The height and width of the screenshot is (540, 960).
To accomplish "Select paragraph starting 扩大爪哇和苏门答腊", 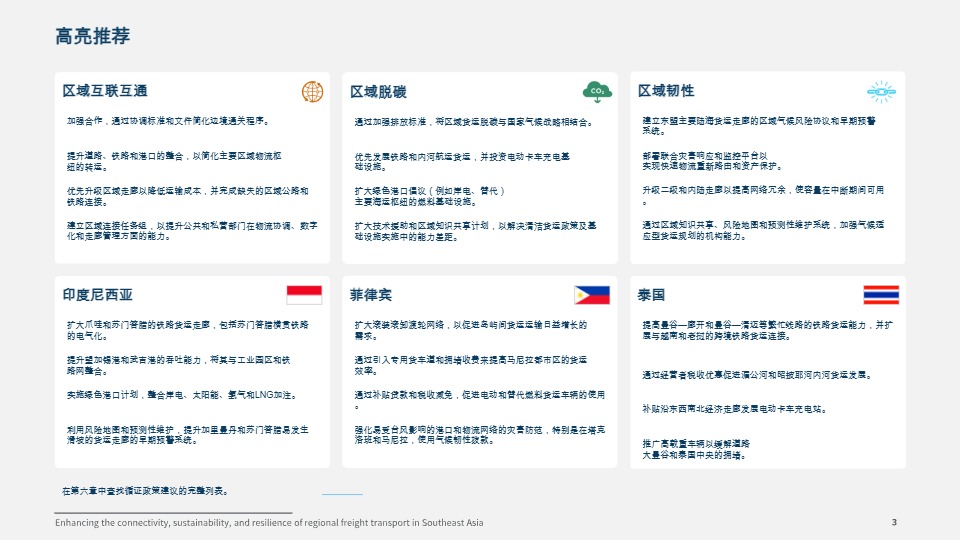I will tap(187, 331).
